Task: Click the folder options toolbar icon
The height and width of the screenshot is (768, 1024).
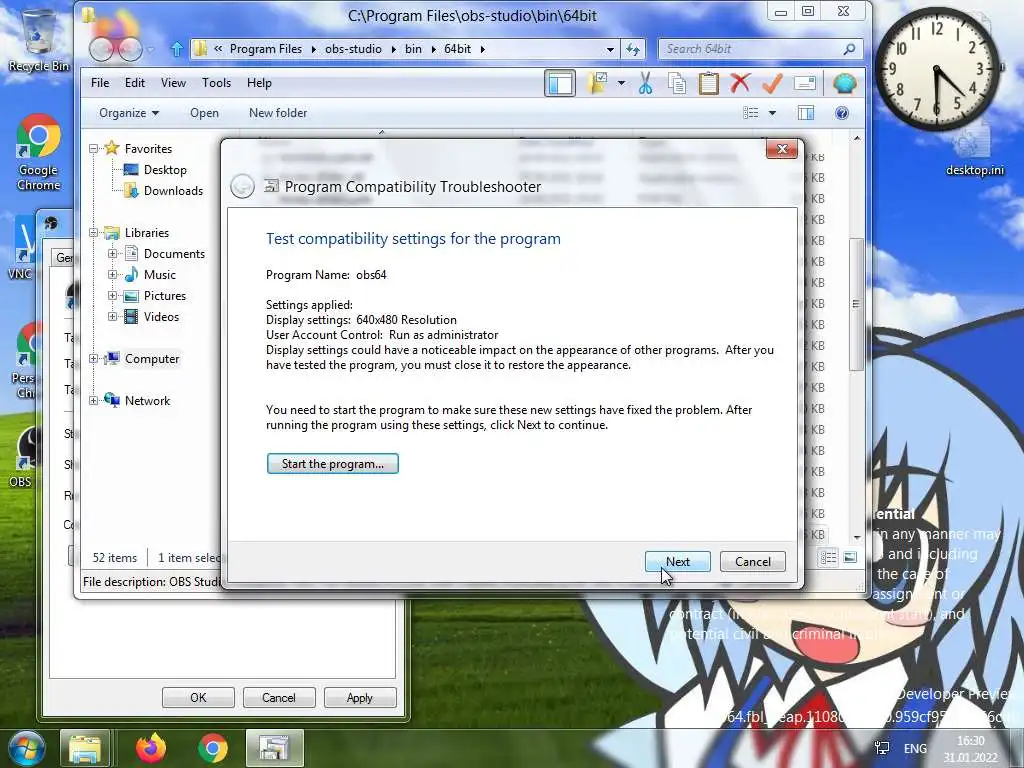Action: pos(598,84)
